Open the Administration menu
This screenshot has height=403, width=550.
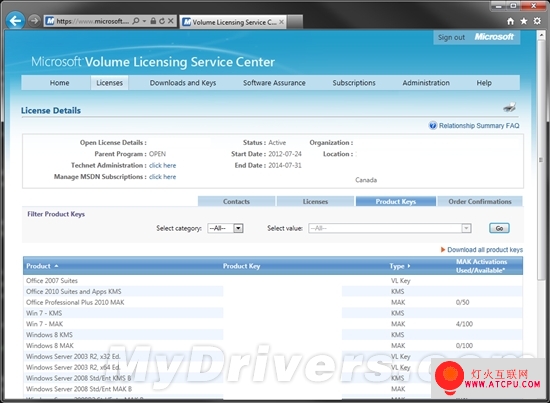pos(426,83)
